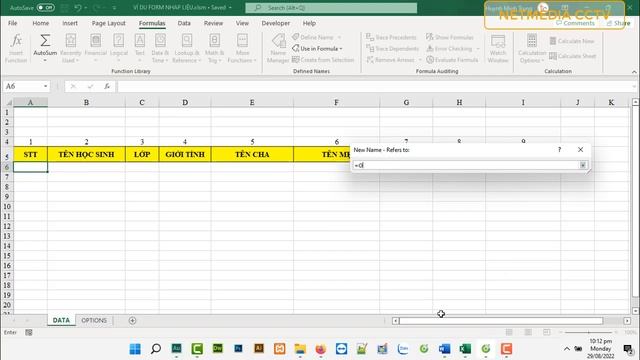Switch to the Data ribbon tab
The width and height of the screenshot is (640, 360).
[x=184, y=23]
